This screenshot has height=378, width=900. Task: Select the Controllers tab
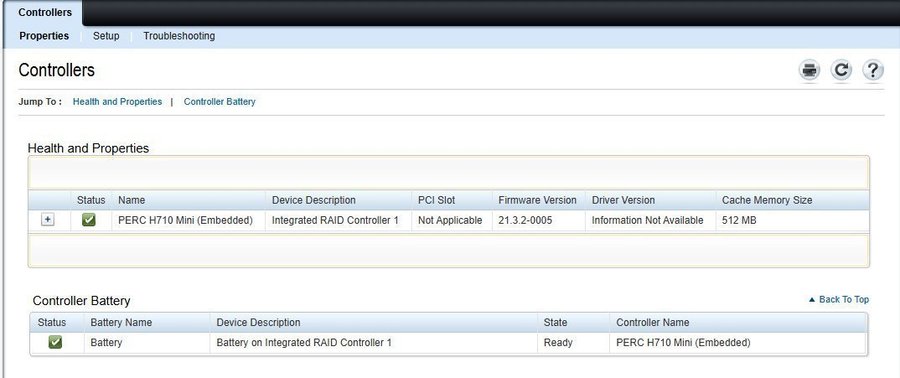tap(45, 12)
